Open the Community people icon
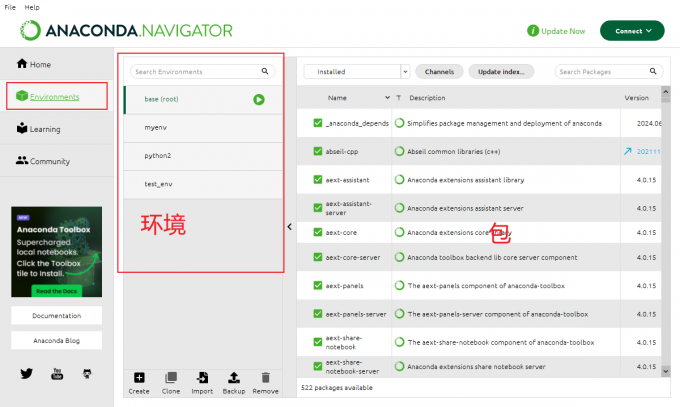Screen dimensions: 680x407 point(22,160)
